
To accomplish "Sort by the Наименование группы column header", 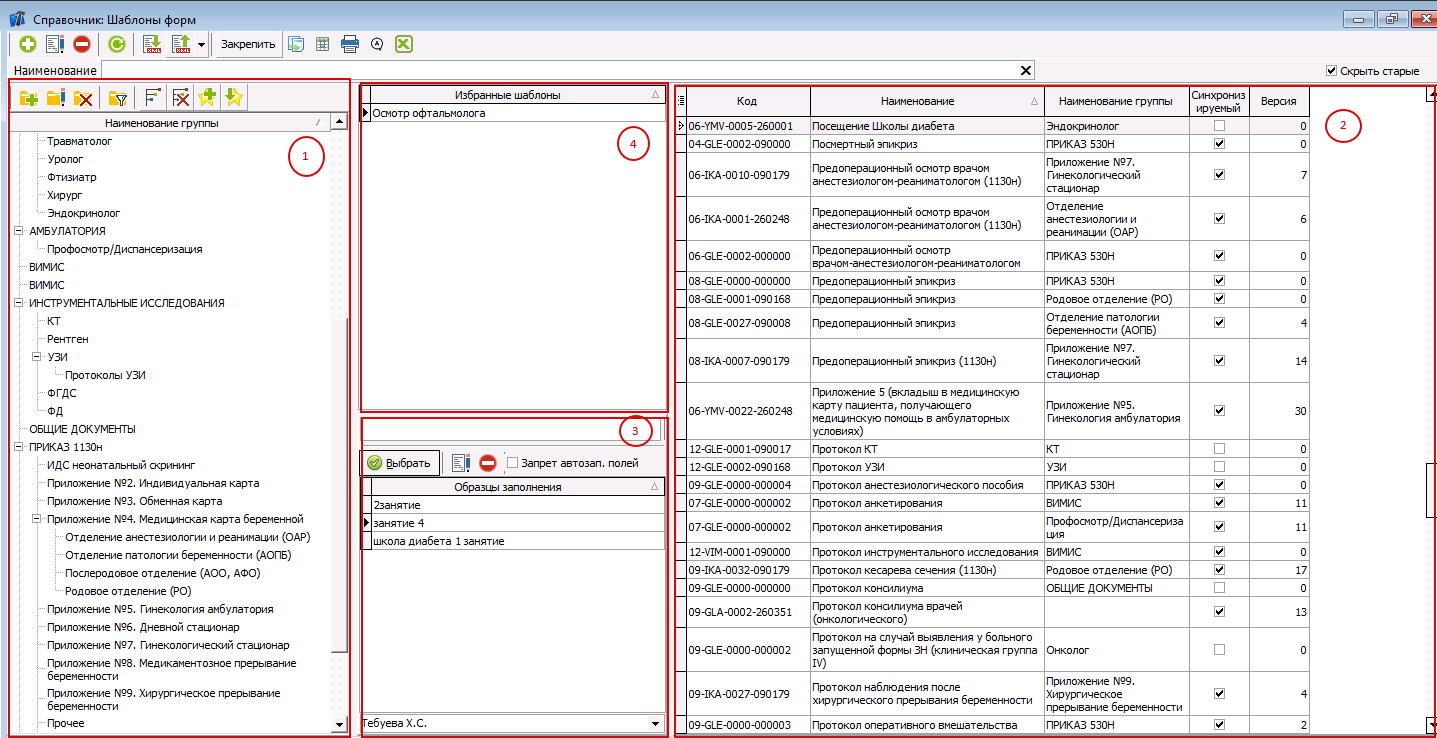I will coord(1115,101).
